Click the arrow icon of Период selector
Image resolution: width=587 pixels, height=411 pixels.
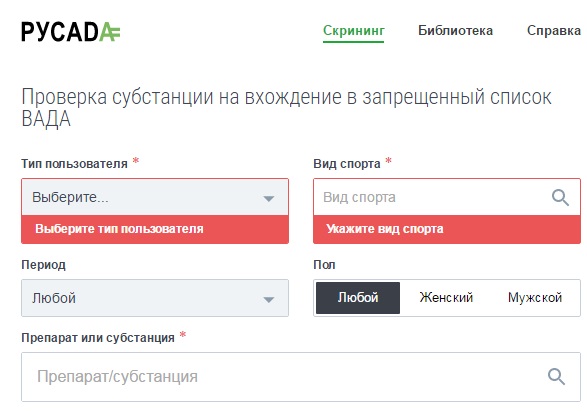(269, 299)
